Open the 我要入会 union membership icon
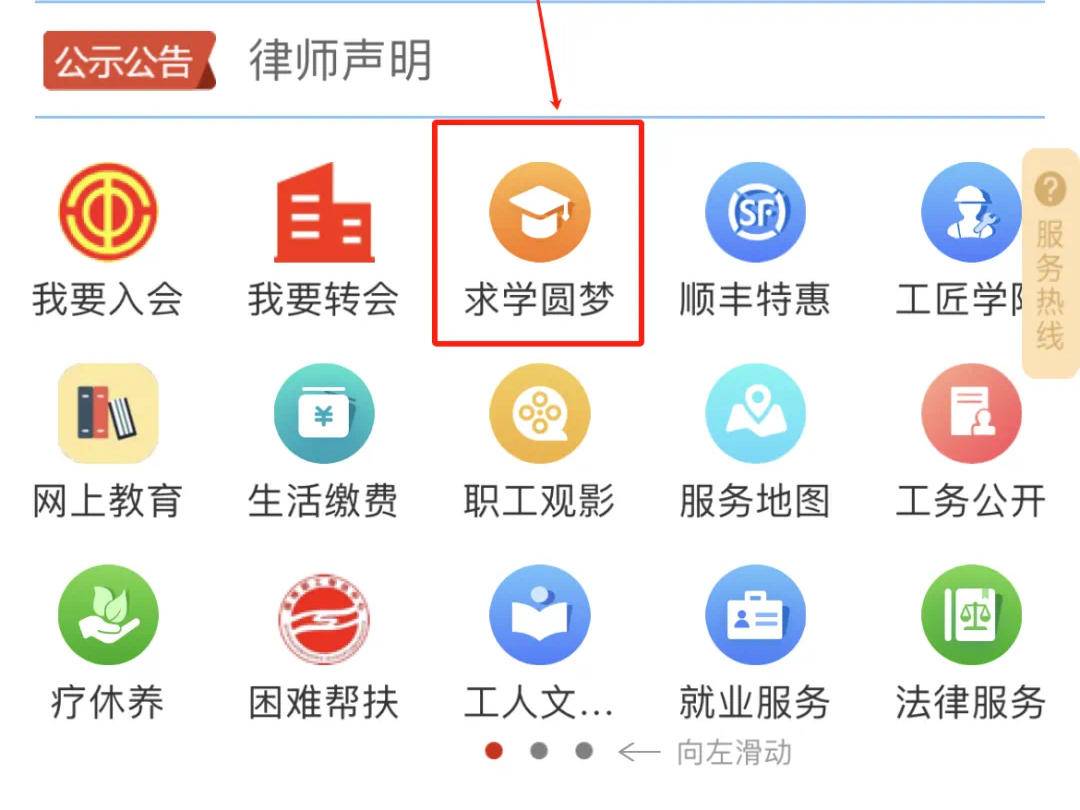 [108, 212]
